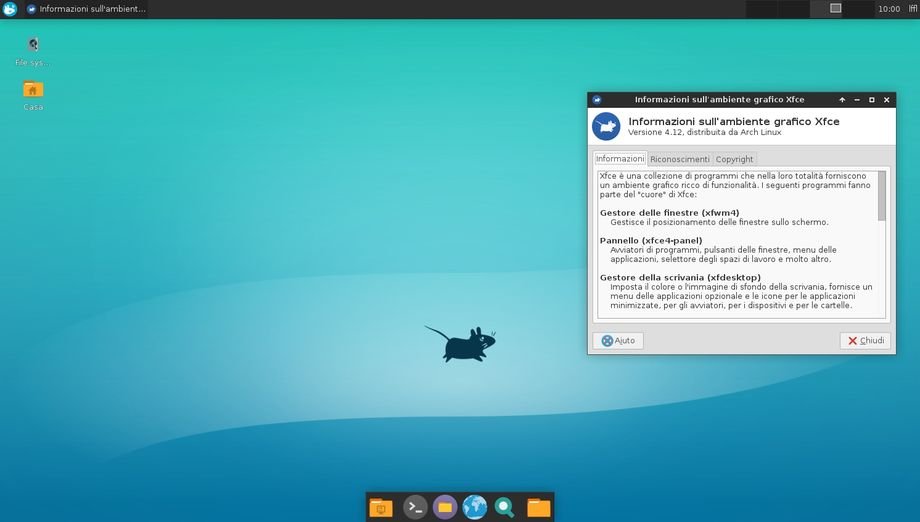The image size is (920, 522).
Task: Click the Aiuto help button
Action: pos(618,341)
